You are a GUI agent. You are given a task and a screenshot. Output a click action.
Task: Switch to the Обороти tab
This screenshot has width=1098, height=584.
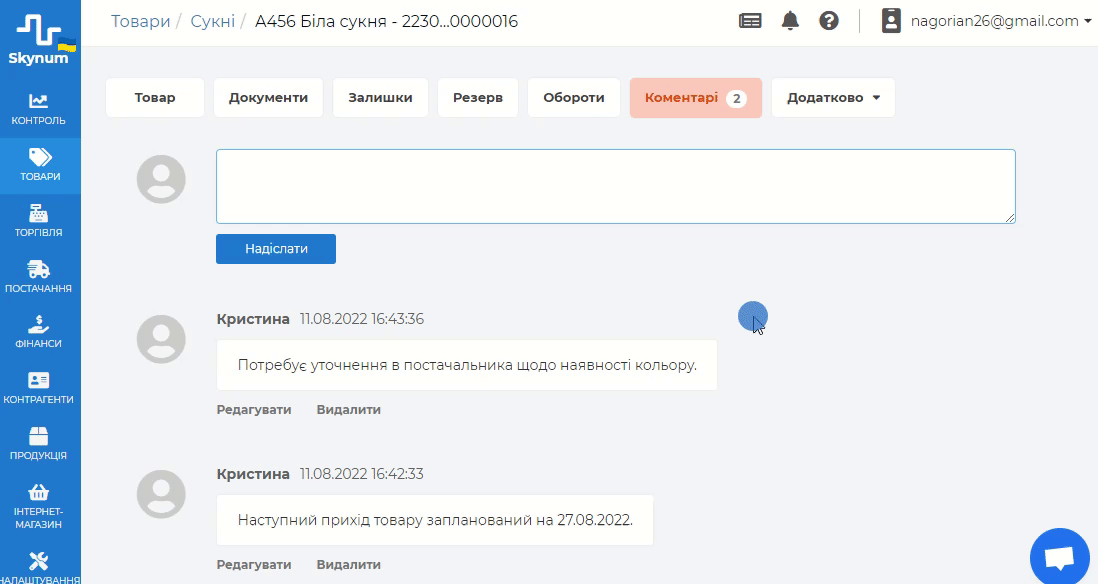[x=574, y=97]
